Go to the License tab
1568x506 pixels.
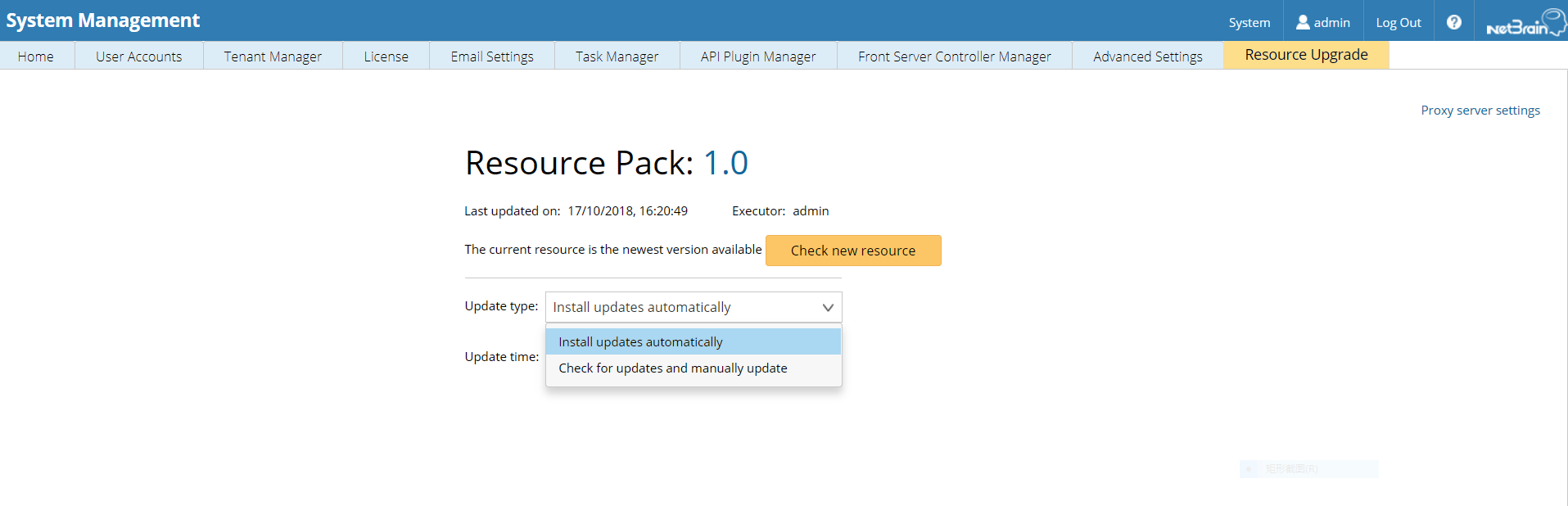point(386,56)
